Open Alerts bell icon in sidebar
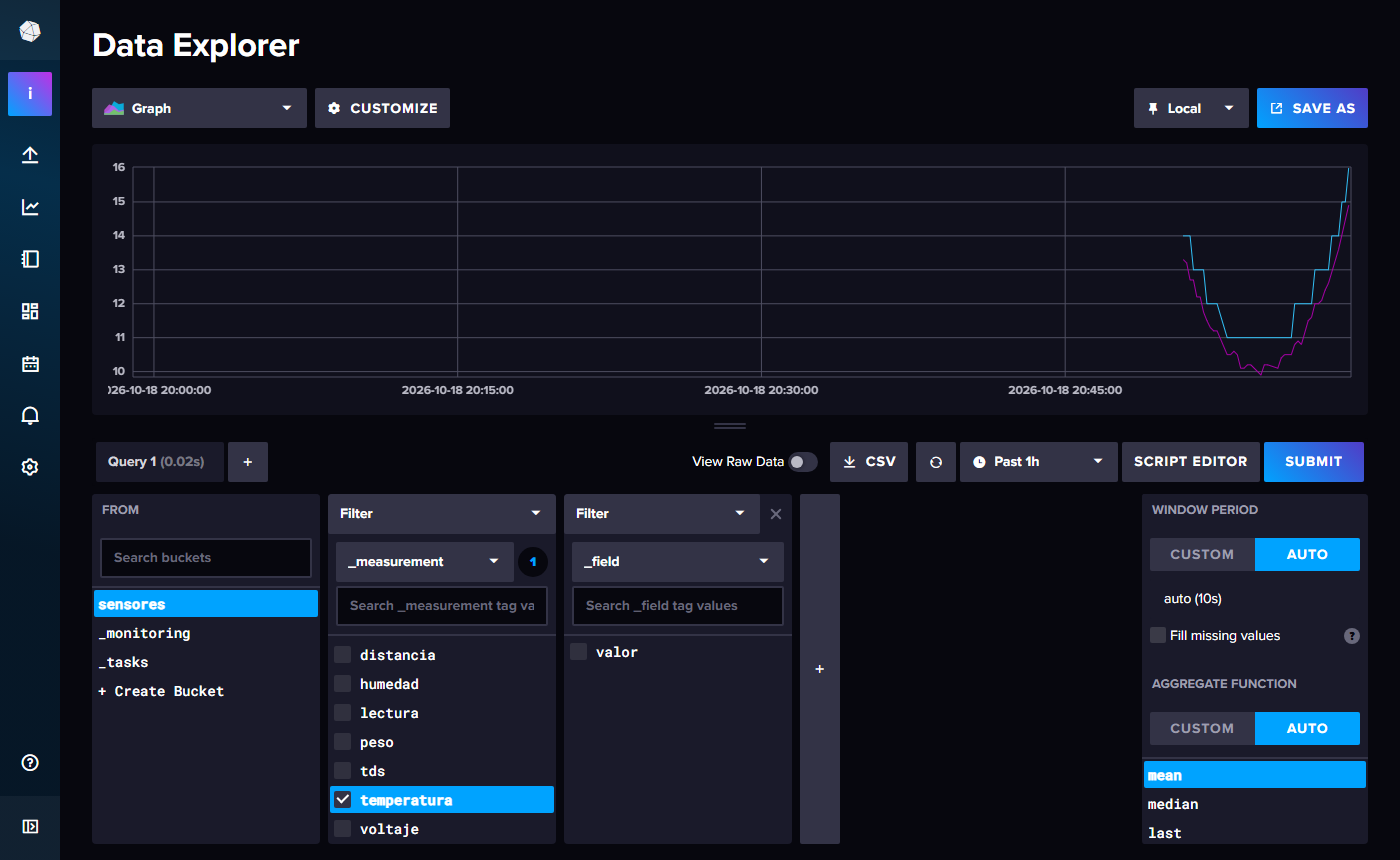Viewport: 1400px width, 860px height. click(30, 415)
